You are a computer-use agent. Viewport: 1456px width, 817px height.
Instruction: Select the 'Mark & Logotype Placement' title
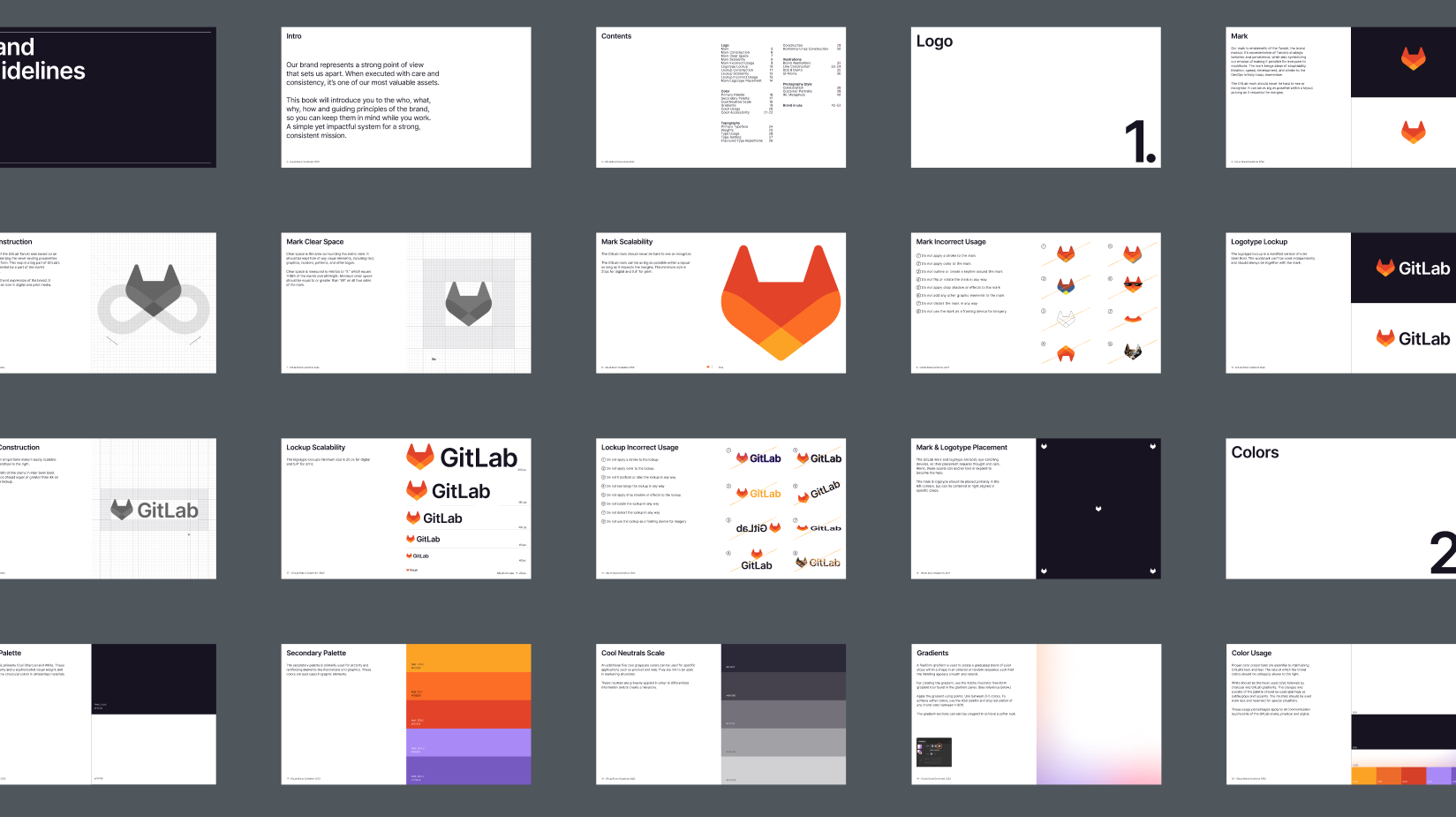[x=962, y=448]
